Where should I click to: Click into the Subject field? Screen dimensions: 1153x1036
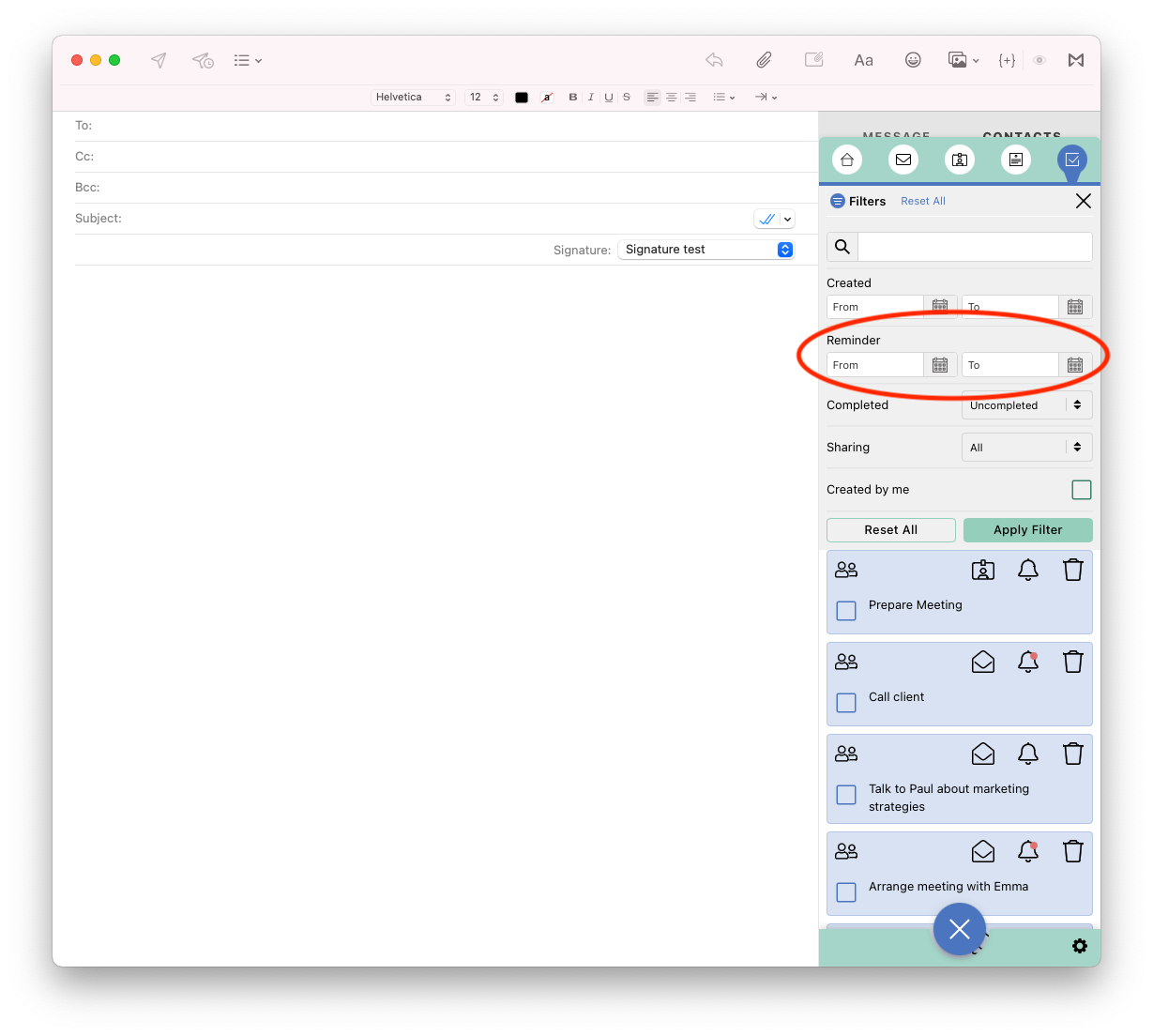(x=413, y=219)
